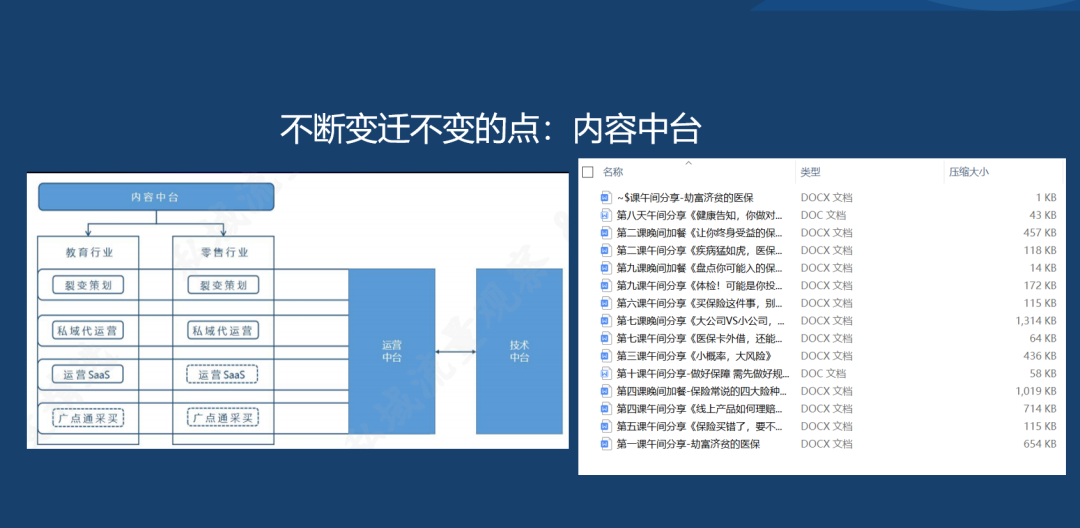Screen dimensions: 1080x528
Task: Click the DOC 文档 type of 第十课午间分享
Action: tap(823, 373)
